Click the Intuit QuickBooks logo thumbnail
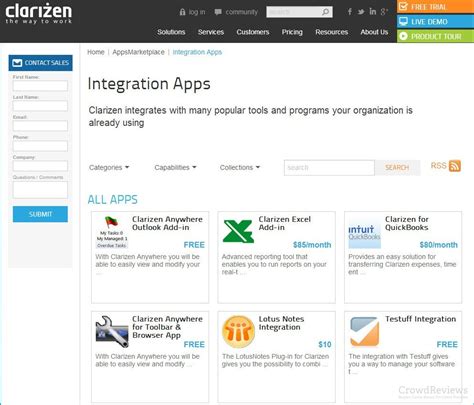Viewport: 474px width, 405px height. tap(364, 233)
